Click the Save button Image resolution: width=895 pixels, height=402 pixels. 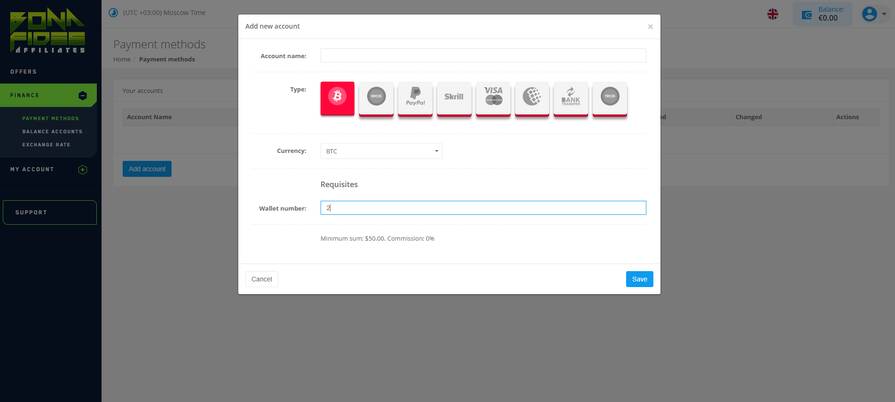pos(639,279)
